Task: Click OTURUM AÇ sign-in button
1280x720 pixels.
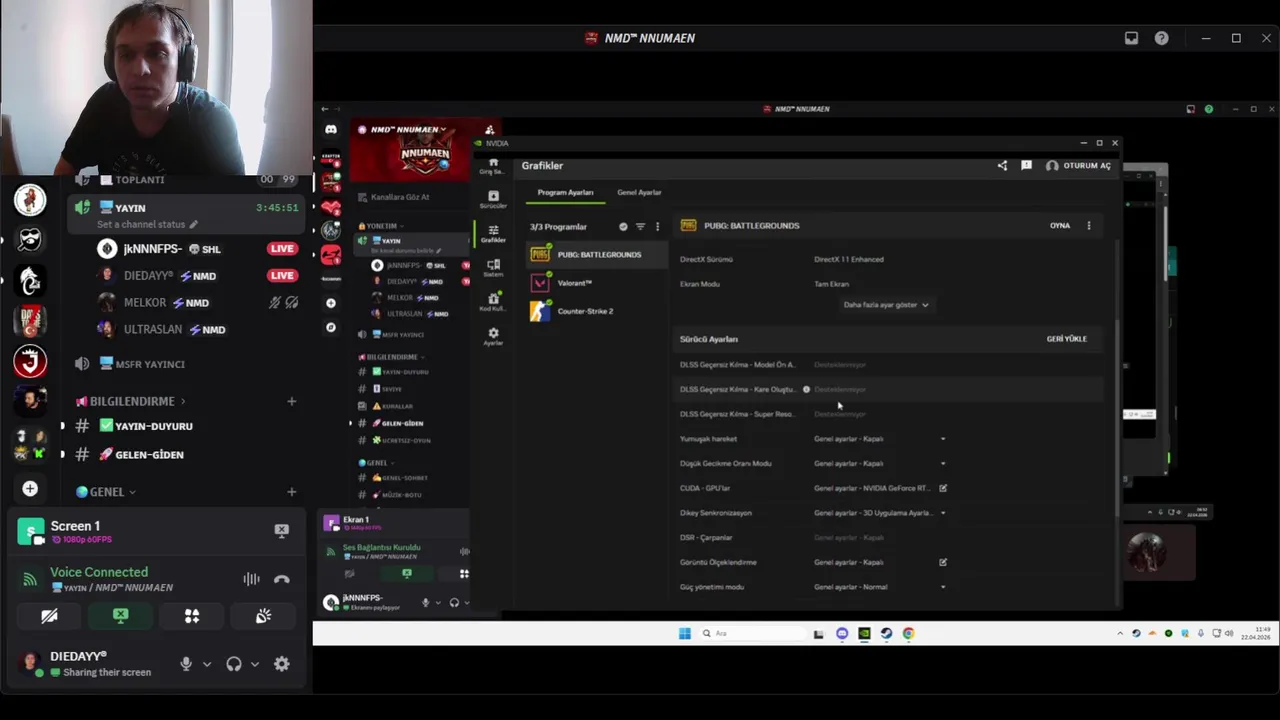Action: [x=1079, y=165]
